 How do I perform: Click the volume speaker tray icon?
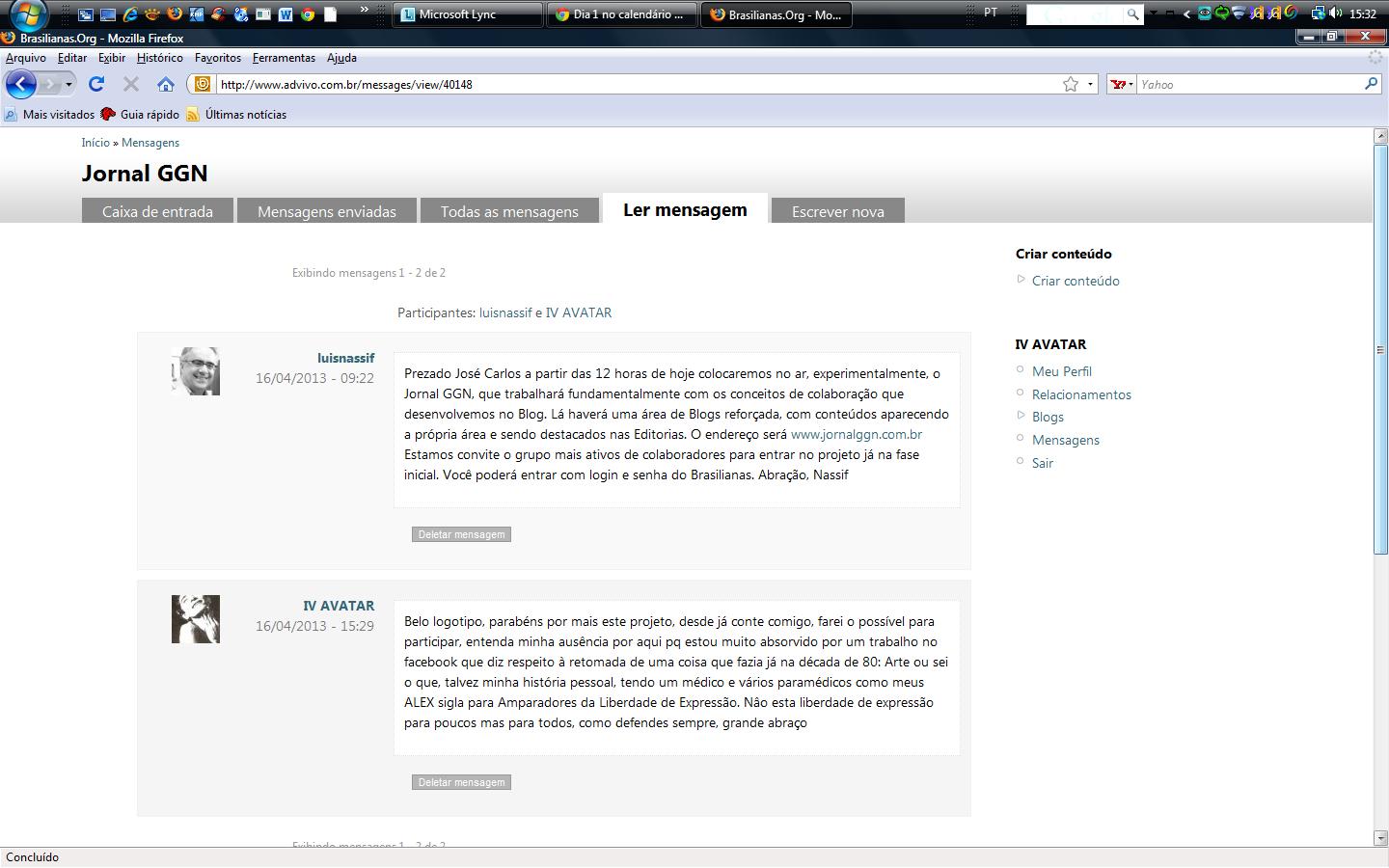[1336, 13]
